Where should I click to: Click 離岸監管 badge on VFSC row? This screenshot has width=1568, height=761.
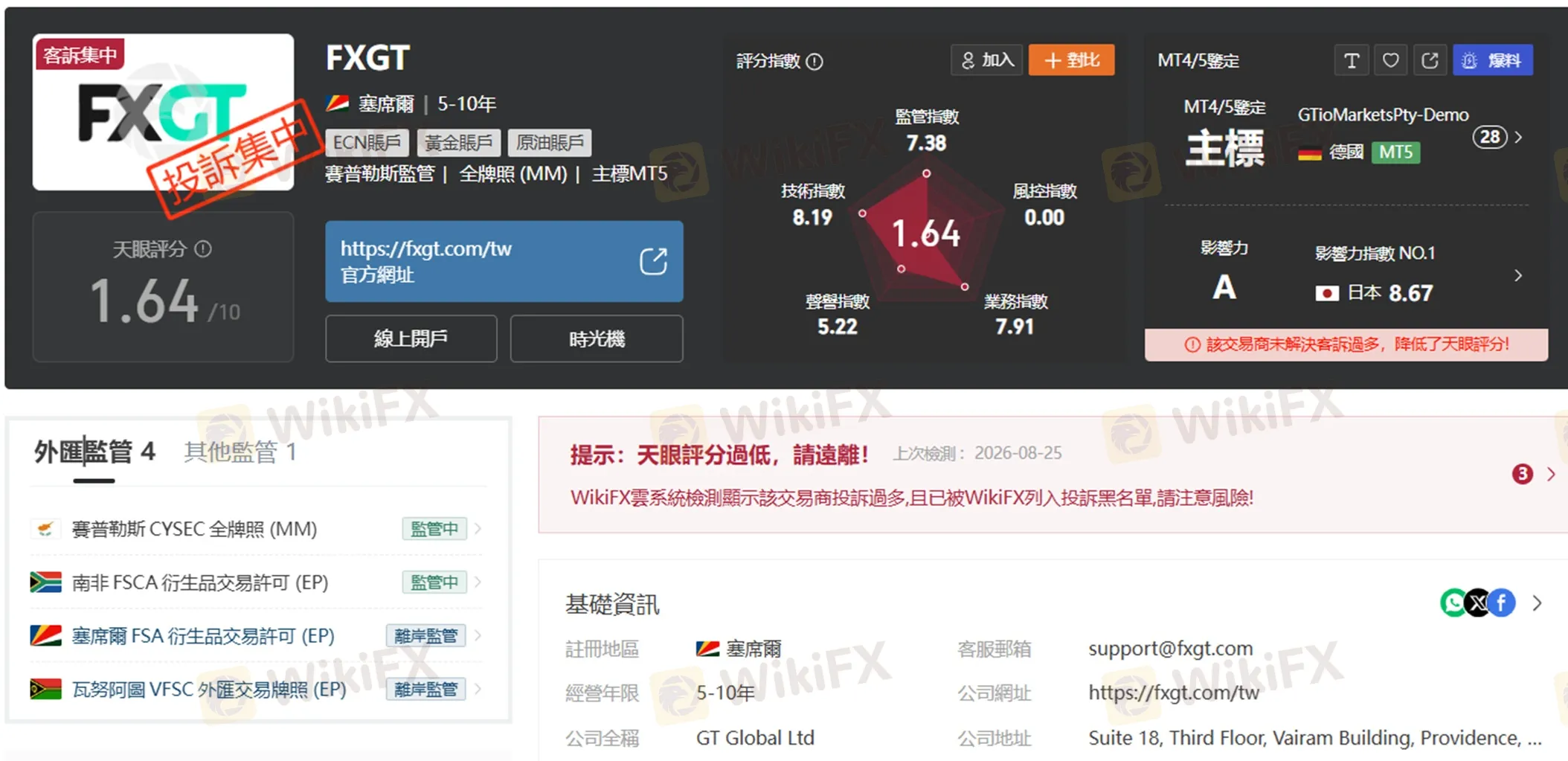[426, 690]
